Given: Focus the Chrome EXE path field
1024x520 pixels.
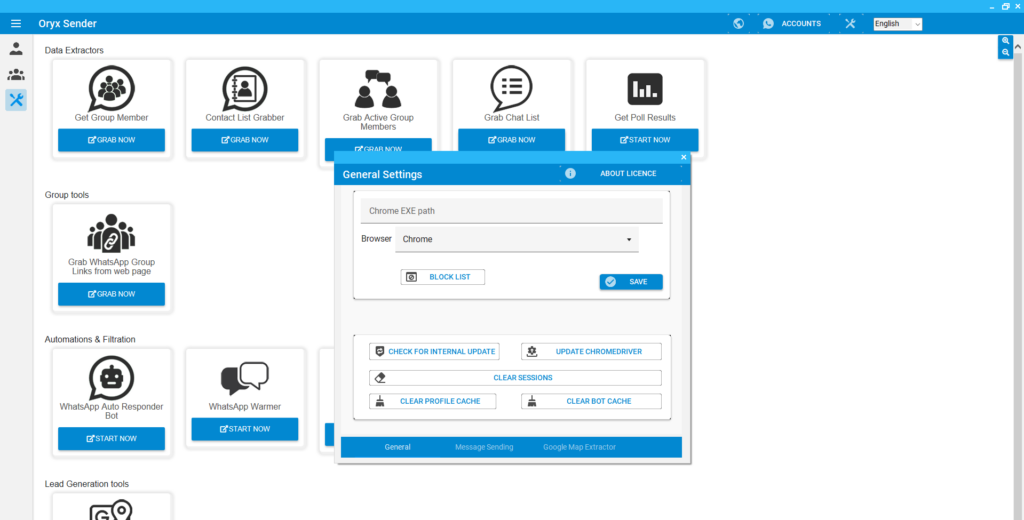Looking at the screenshot, I should coord(511,211).
